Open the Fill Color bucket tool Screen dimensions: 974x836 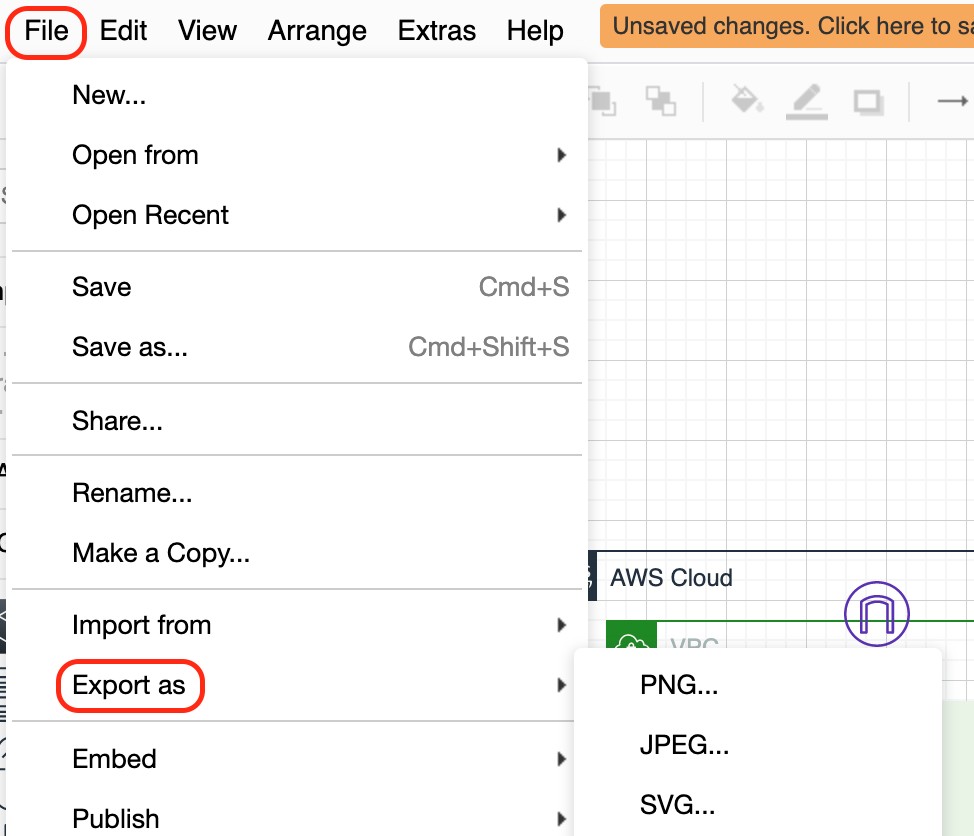tap(747, 99)
